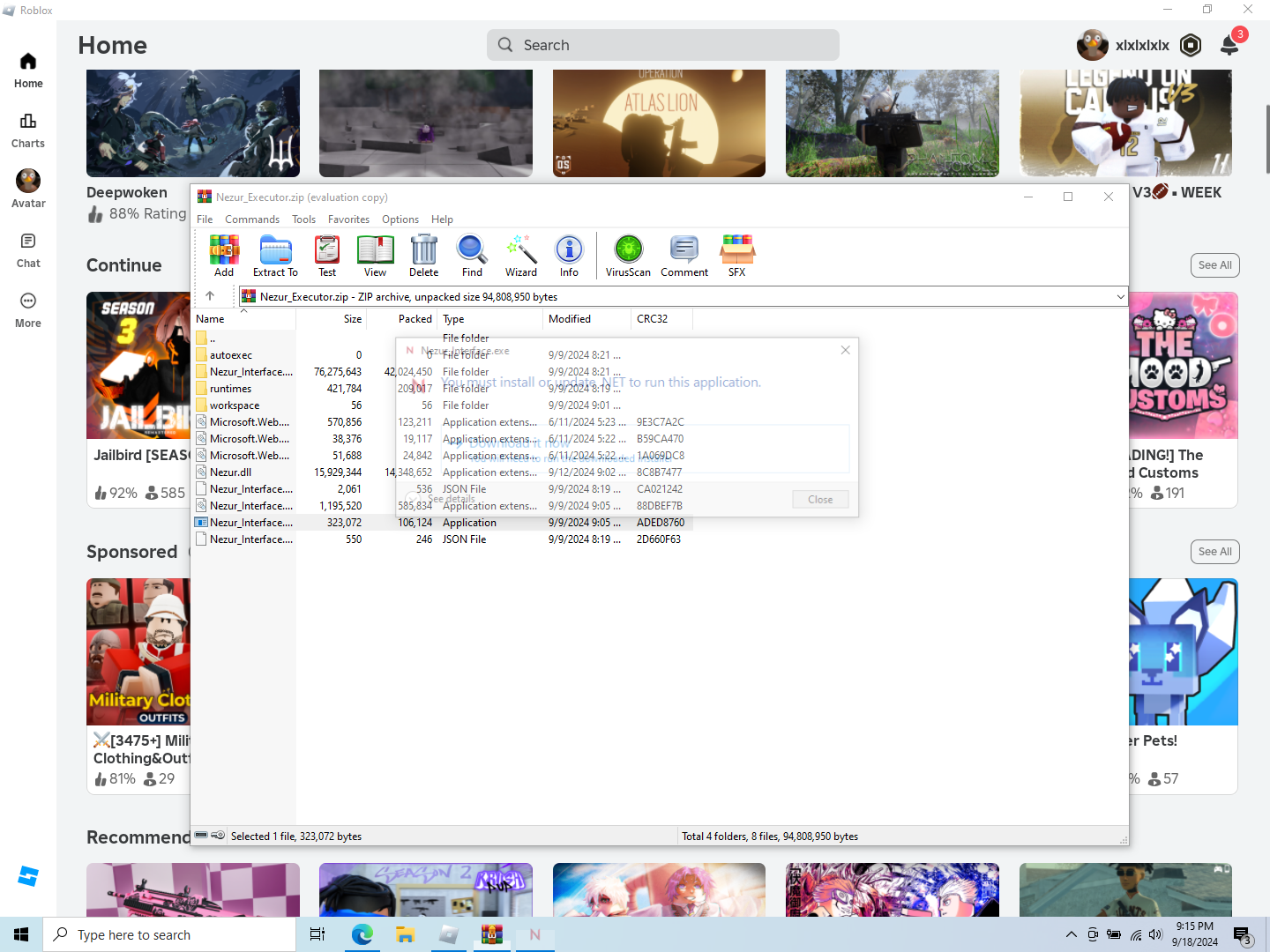Image resolution: width=1270 pixels, height=952 pixels.
Task: Open Military Clothing sponsored thumbnail
Action: coord(138,652)
